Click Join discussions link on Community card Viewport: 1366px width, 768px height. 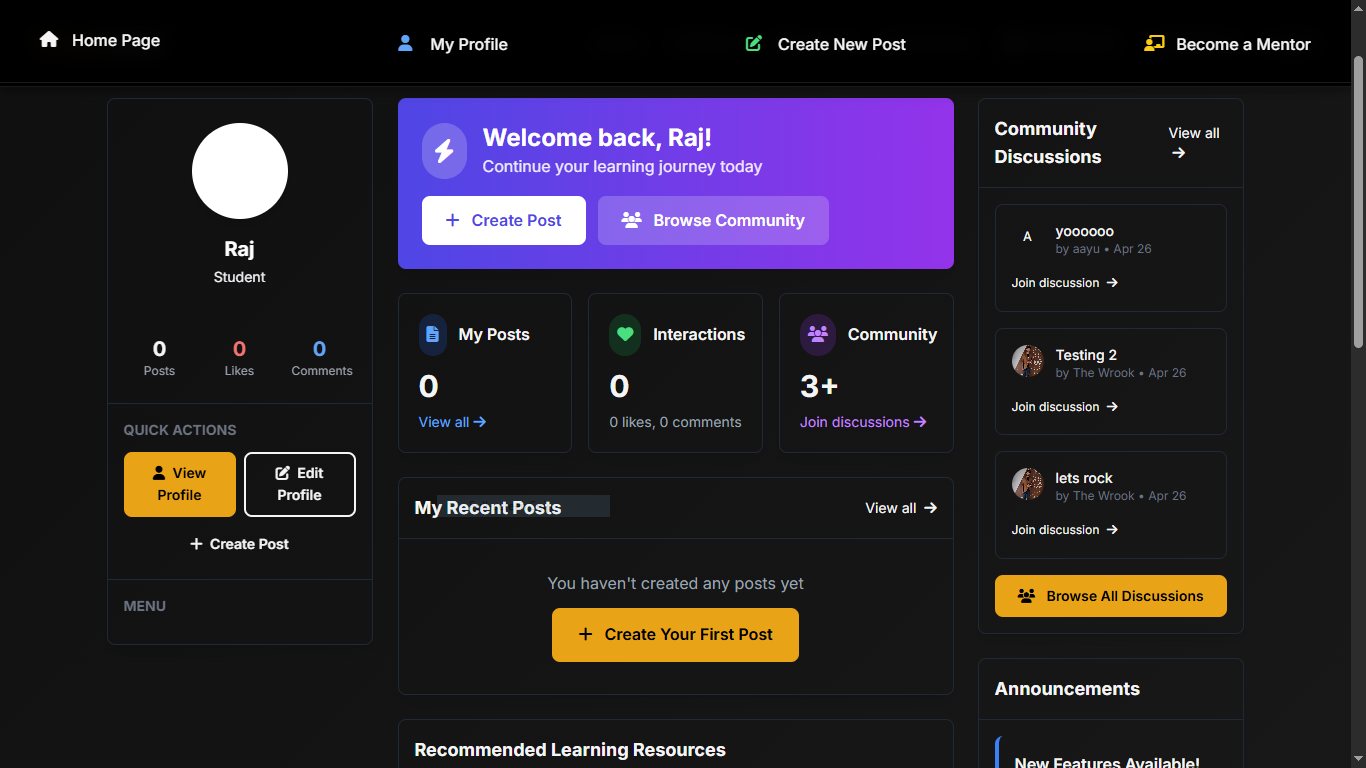tap(863, 422)
